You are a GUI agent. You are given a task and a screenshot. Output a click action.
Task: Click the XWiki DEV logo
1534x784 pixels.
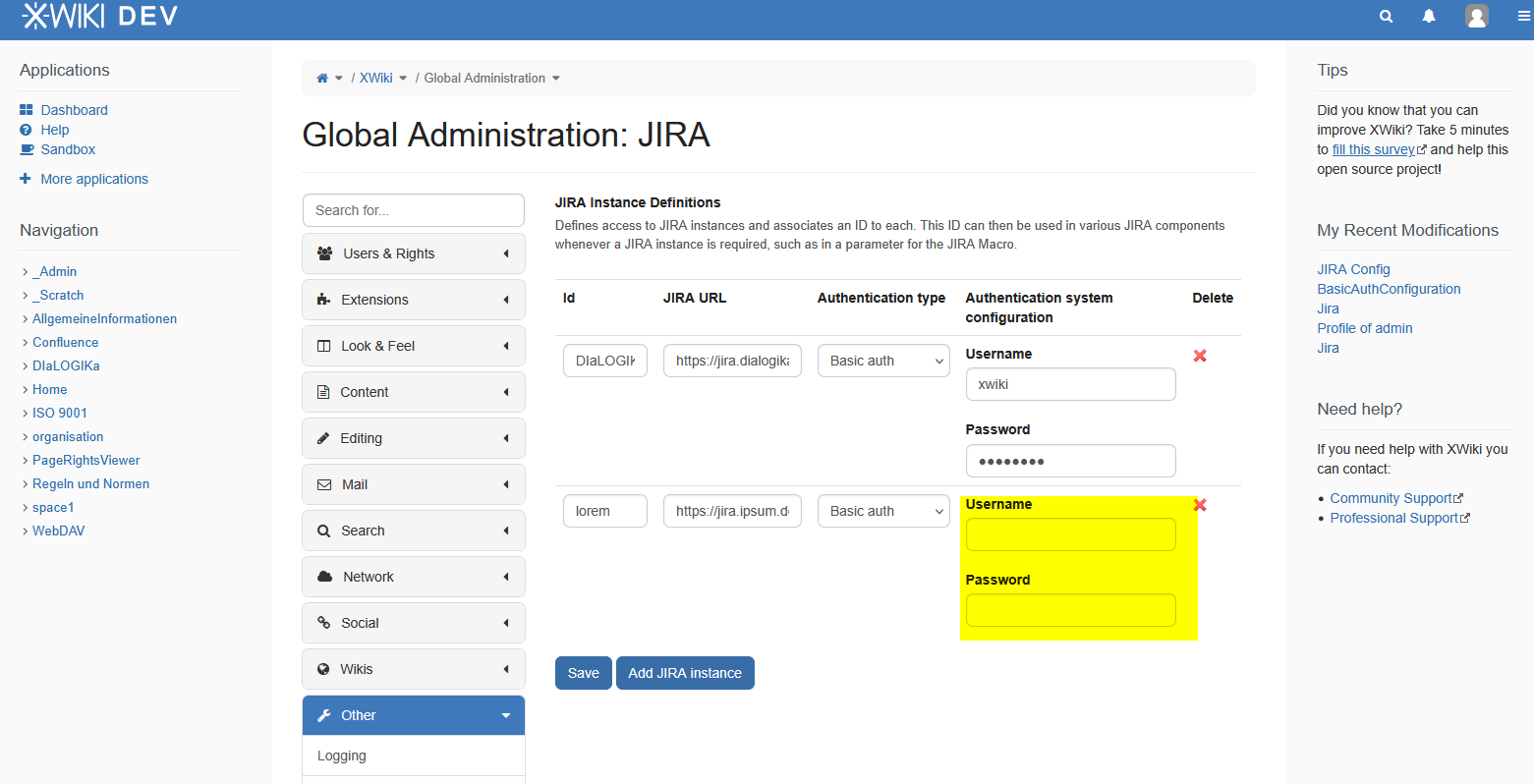tap(99, 16)
